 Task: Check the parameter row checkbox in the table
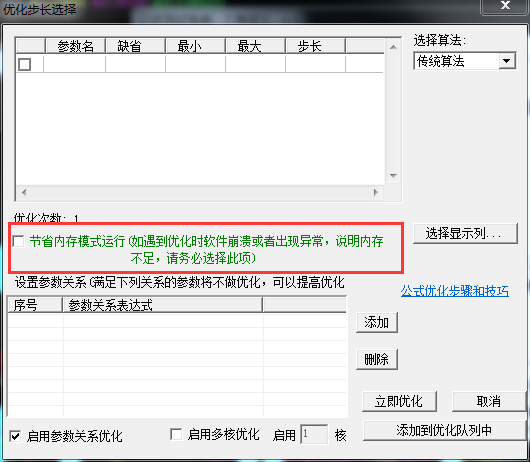coord(24,64)
